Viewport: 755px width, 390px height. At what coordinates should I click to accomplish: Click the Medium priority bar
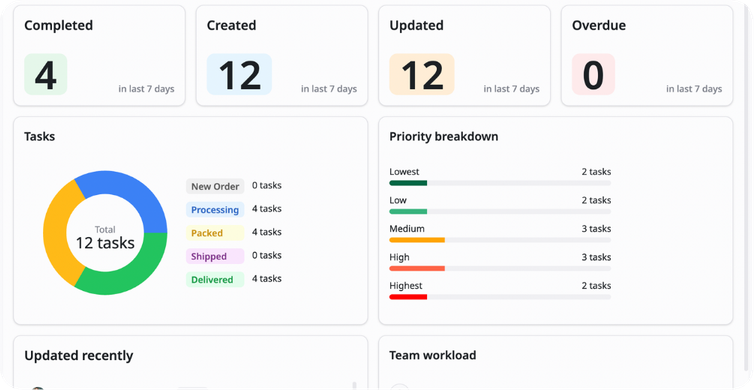500,240
